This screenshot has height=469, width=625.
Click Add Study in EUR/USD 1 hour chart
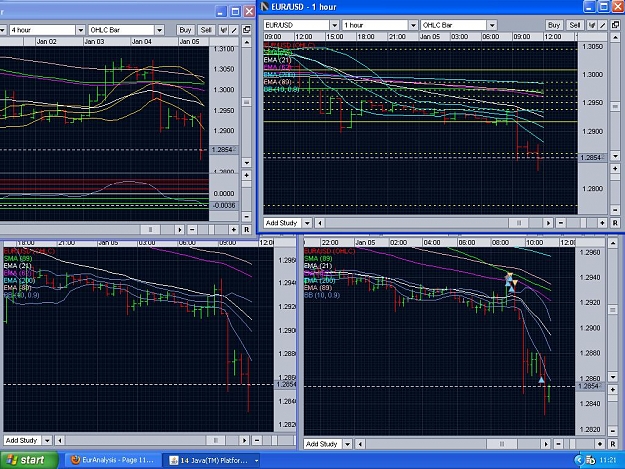point(282,223)
